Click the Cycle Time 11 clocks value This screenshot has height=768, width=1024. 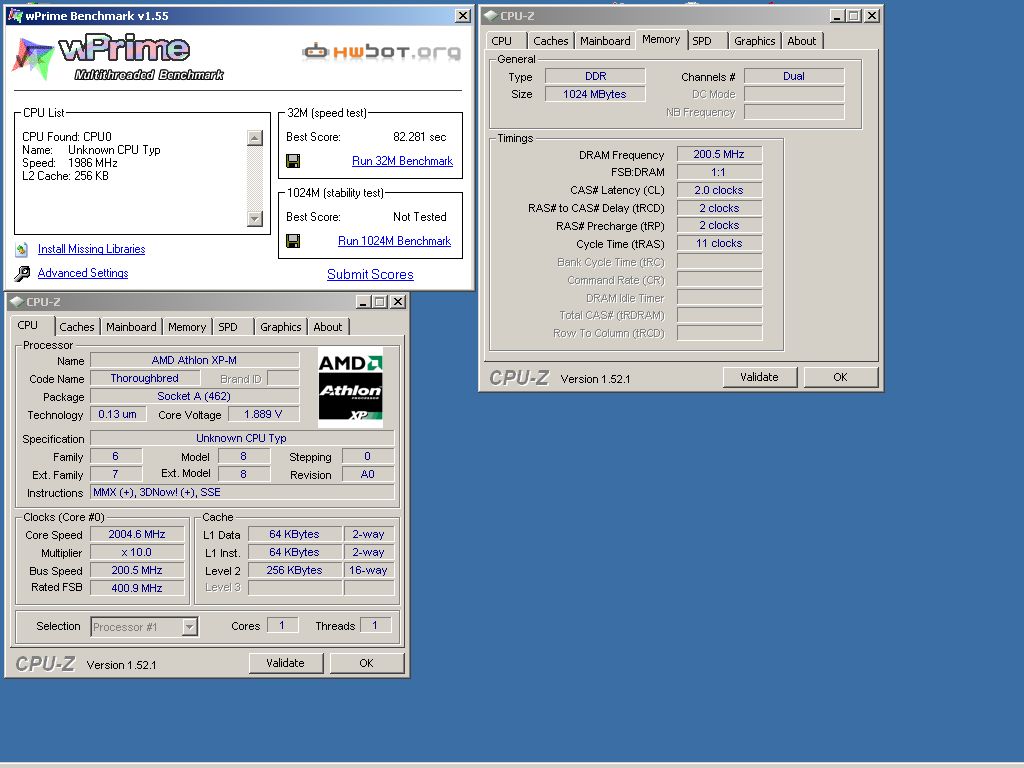pos(719,243)
